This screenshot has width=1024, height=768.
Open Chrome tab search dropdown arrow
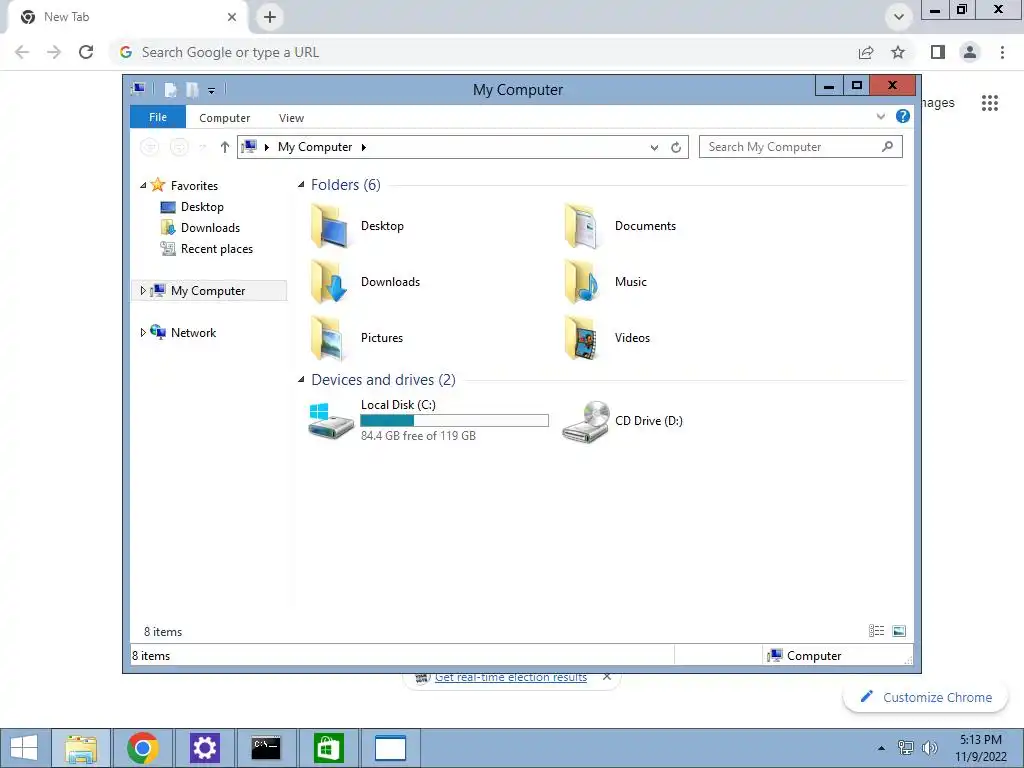(x=899, y=17)
